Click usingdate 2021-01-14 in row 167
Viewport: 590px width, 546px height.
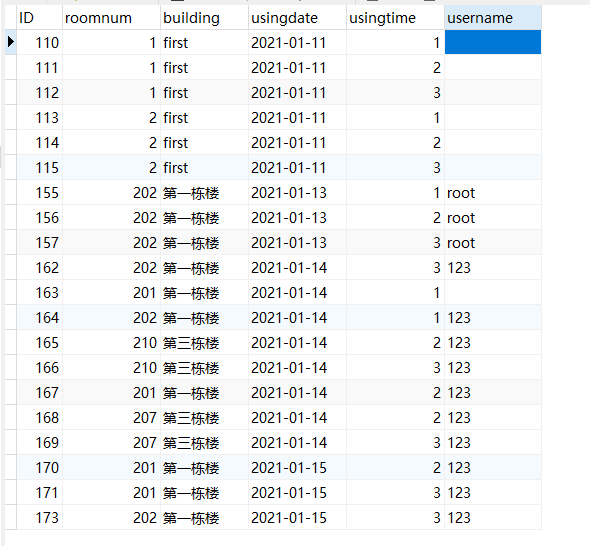(x=297, y=392)
